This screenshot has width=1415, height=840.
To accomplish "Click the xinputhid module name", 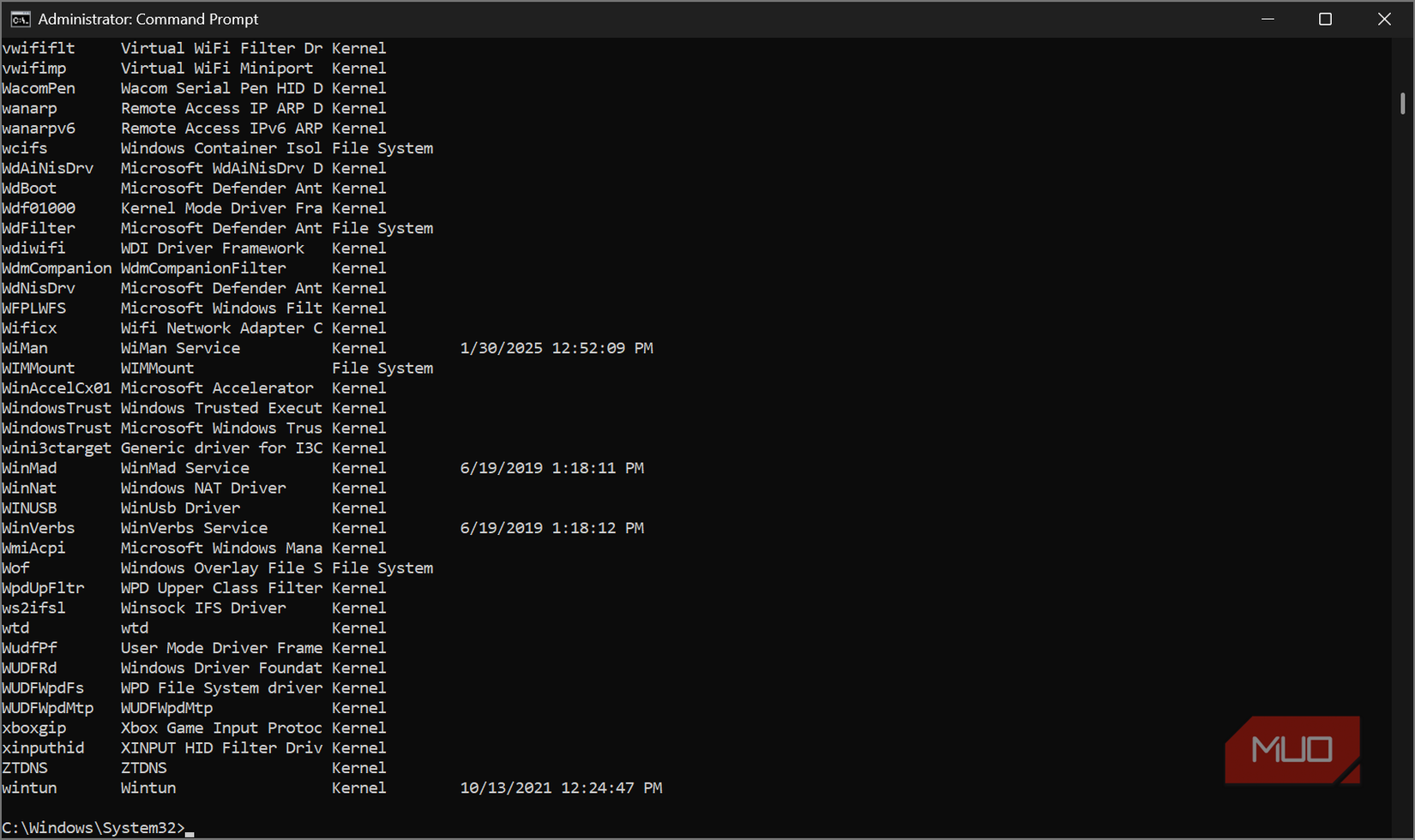I will [43, 748].
